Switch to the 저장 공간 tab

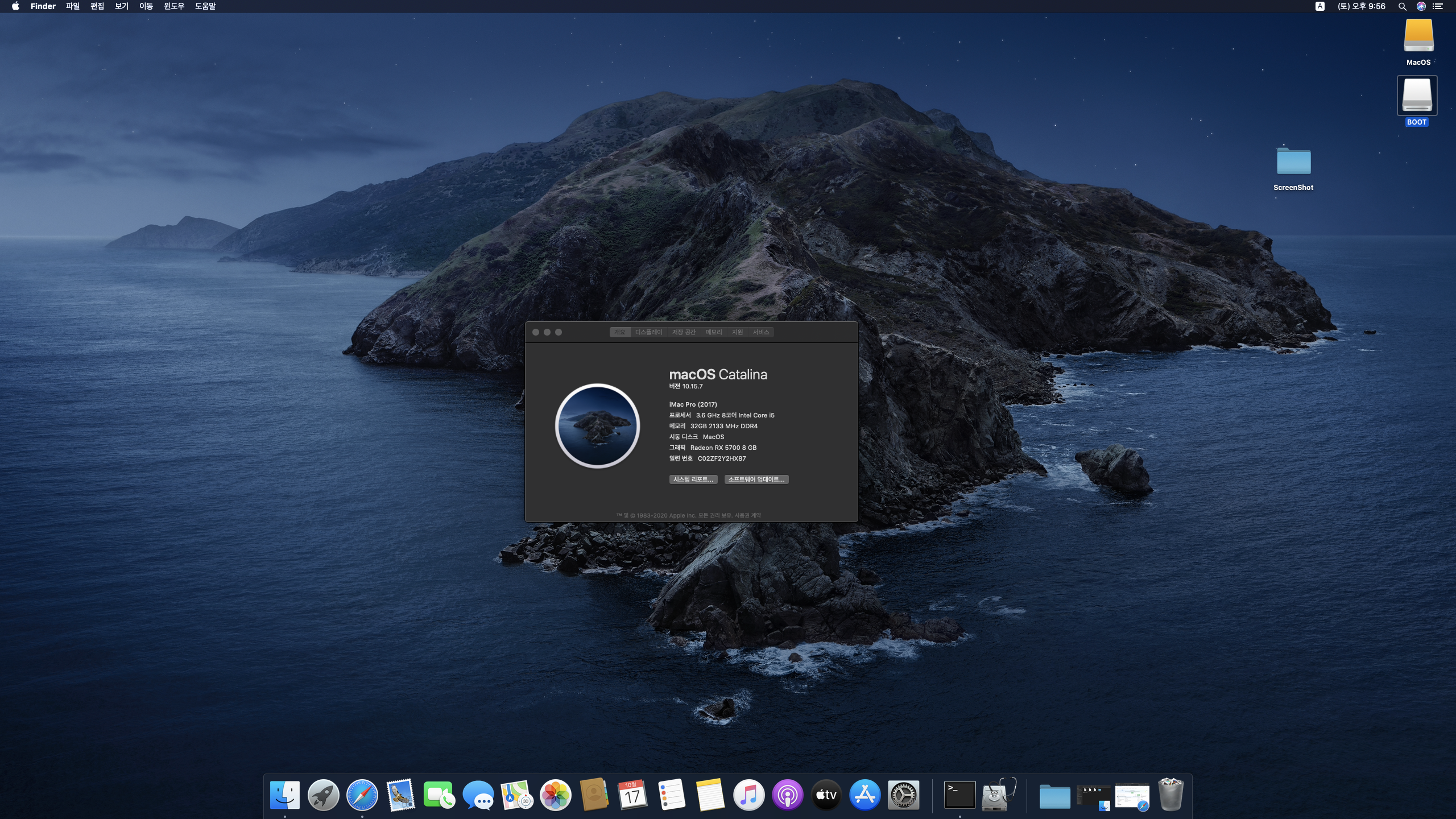tap(684, 332)
